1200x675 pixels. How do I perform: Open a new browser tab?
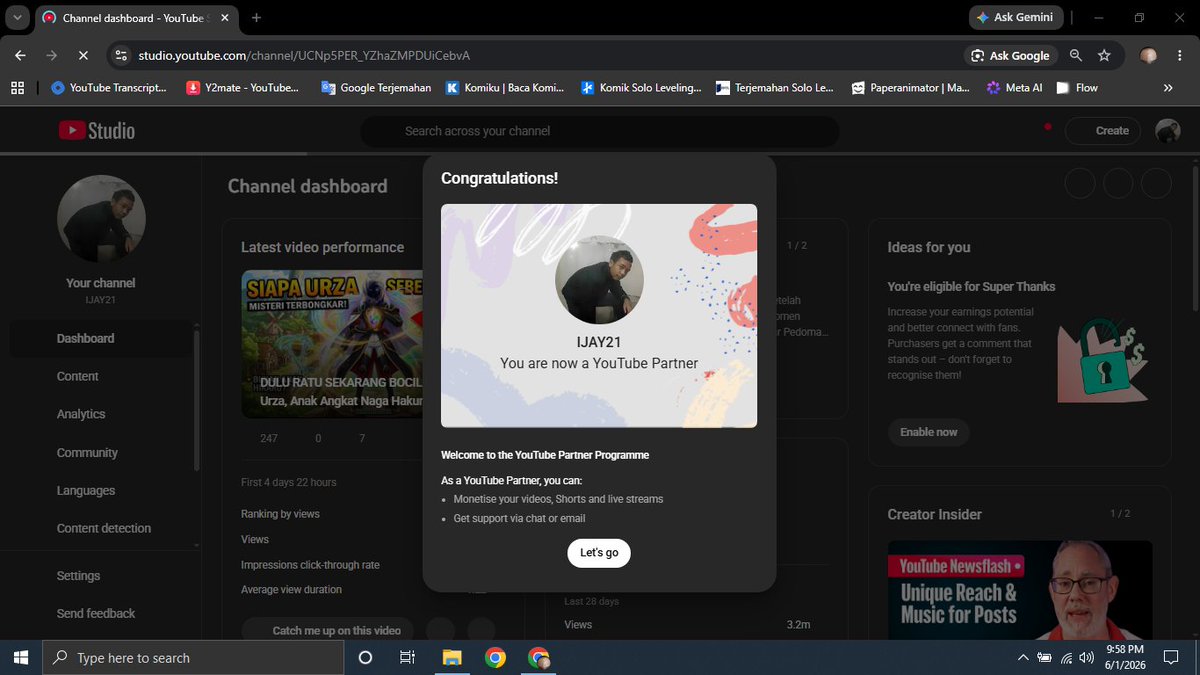coord(256,17)
